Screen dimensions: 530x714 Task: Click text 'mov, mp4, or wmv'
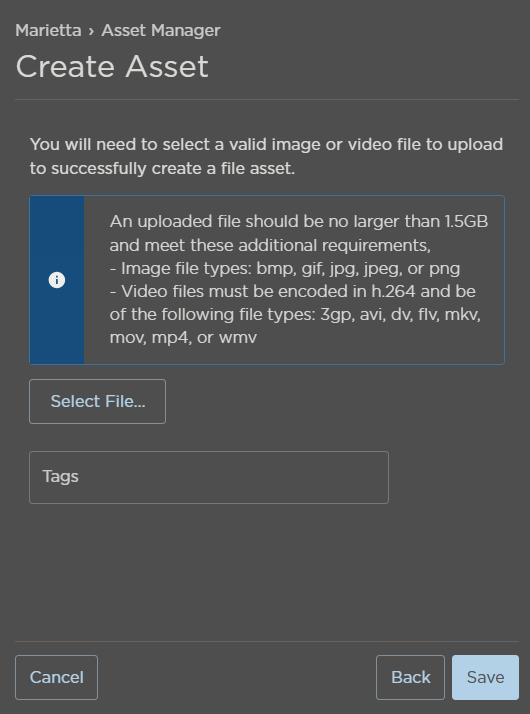tap(183, 338)
